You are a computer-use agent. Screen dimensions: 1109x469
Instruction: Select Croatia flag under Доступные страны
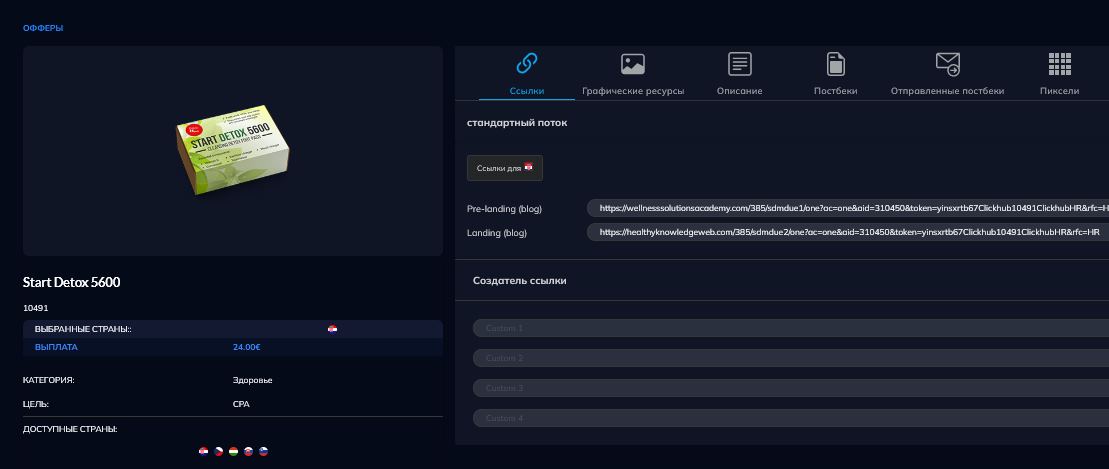click(204, 452)
